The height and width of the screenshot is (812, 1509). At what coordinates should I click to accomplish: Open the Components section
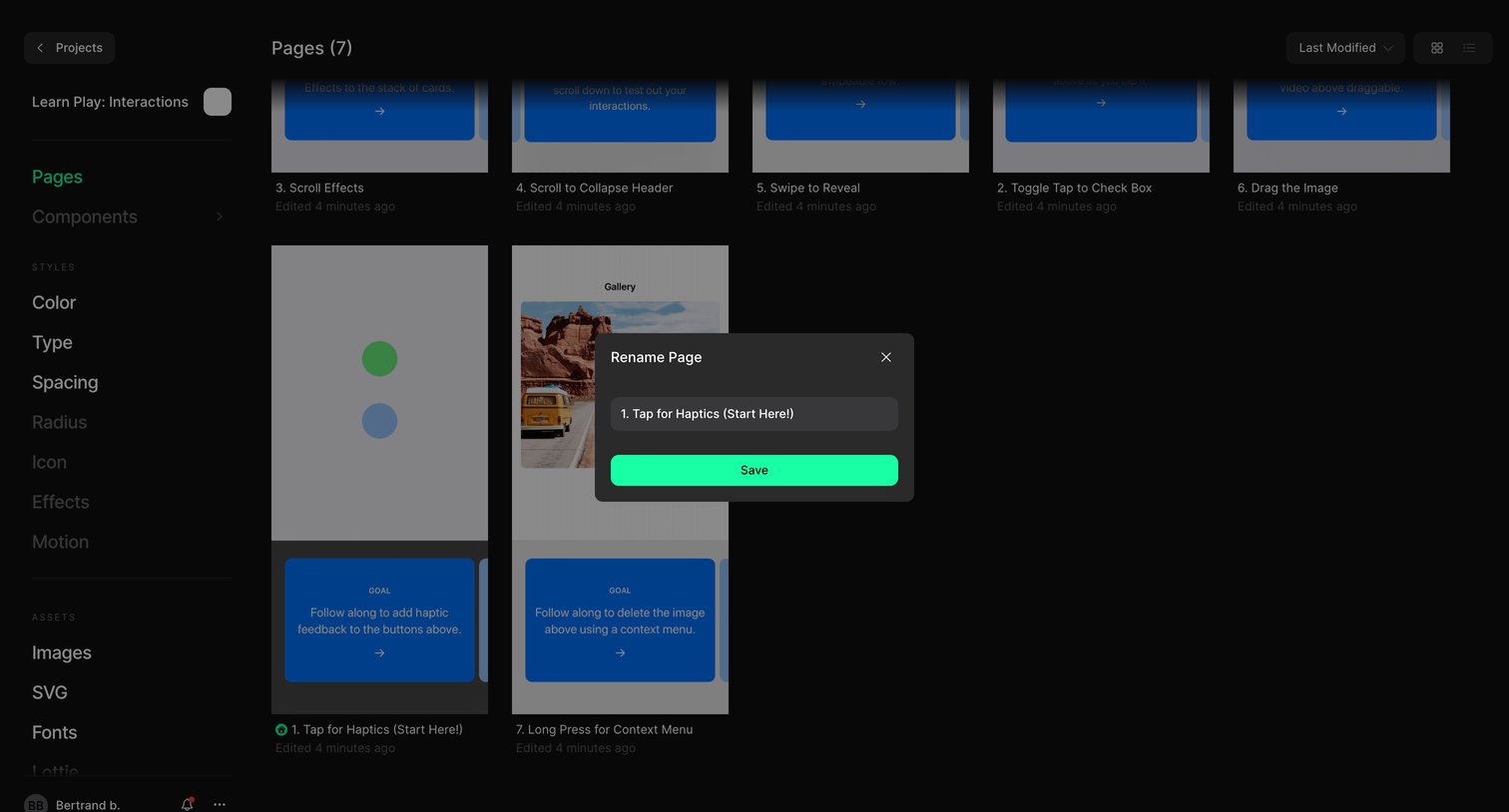[x=85, y=216]
